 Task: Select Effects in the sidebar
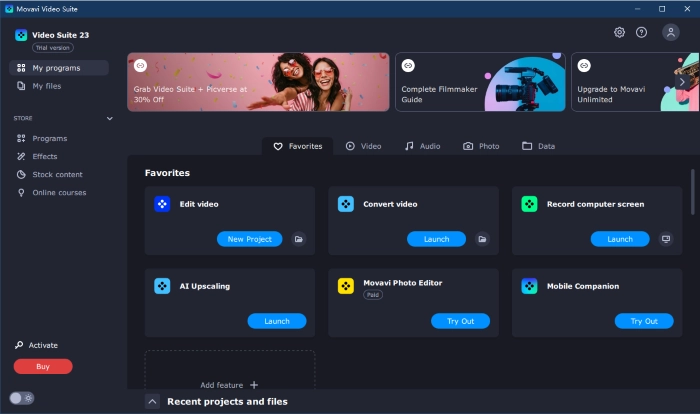coord(45,156)
